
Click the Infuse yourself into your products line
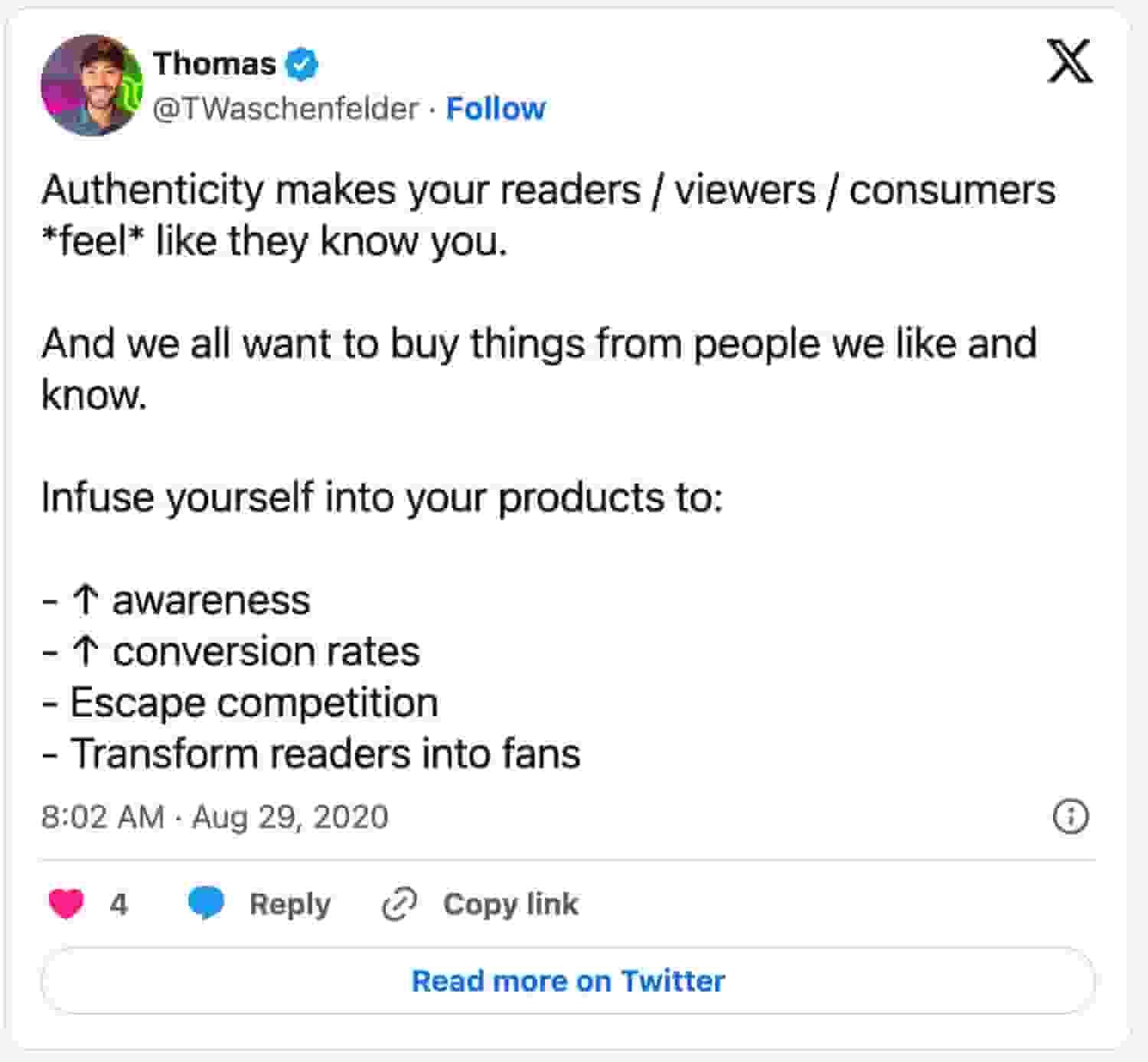382,497
